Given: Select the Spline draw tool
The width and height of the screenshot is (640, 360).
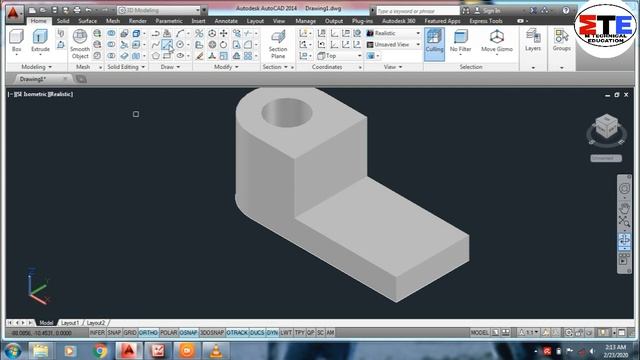Looking at the screenshot, I should [x=156, y=44].
